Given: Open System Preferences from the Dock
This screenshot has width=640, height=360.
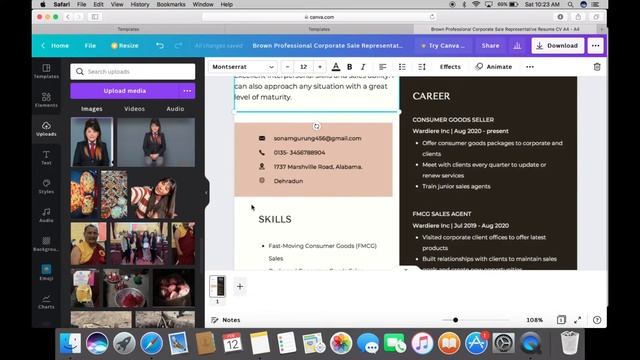Looking at the screenshot, I should tap(503, 343).
